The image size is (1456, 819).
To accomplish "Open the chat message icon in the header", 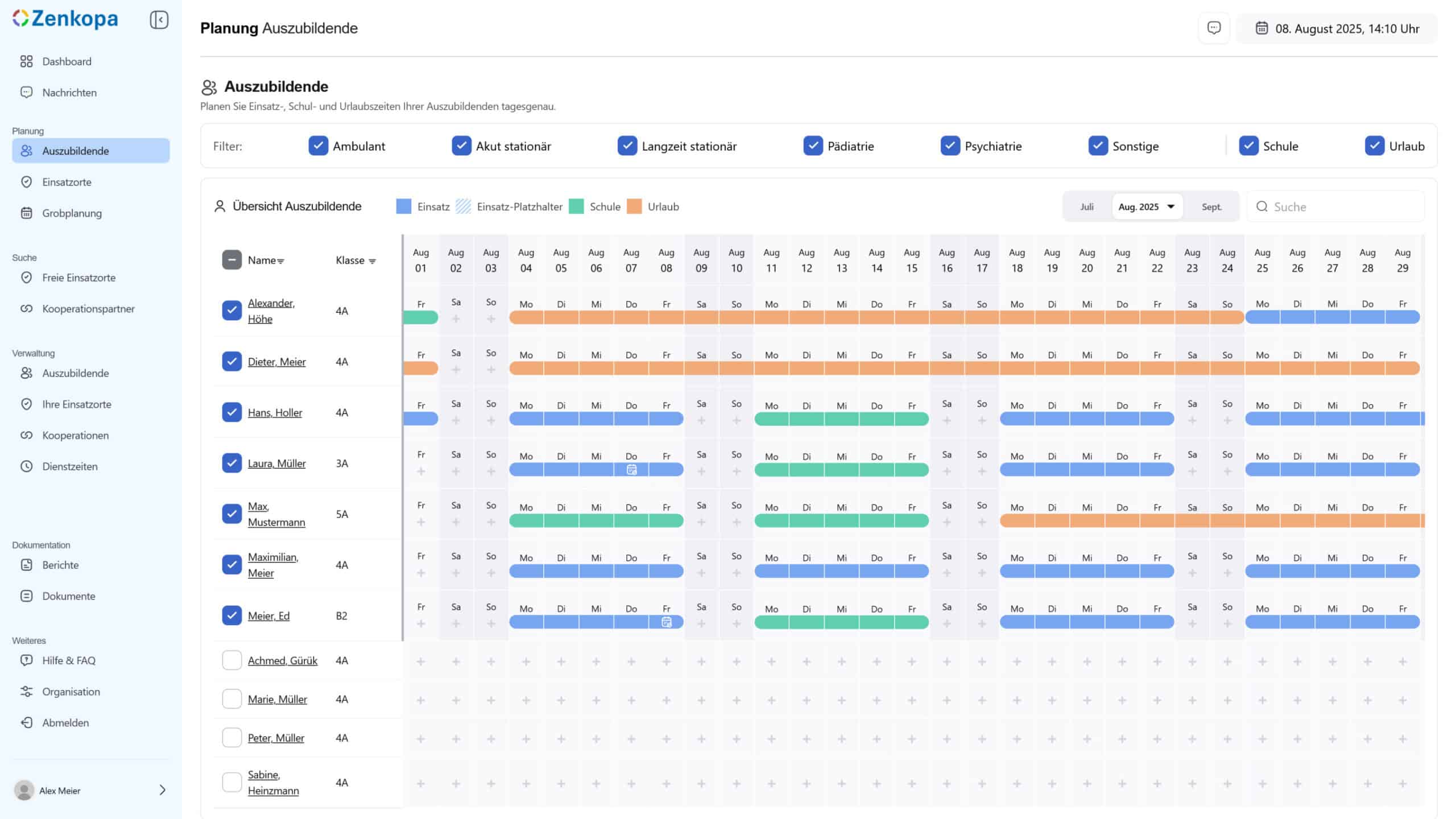I will (1214, 28).
